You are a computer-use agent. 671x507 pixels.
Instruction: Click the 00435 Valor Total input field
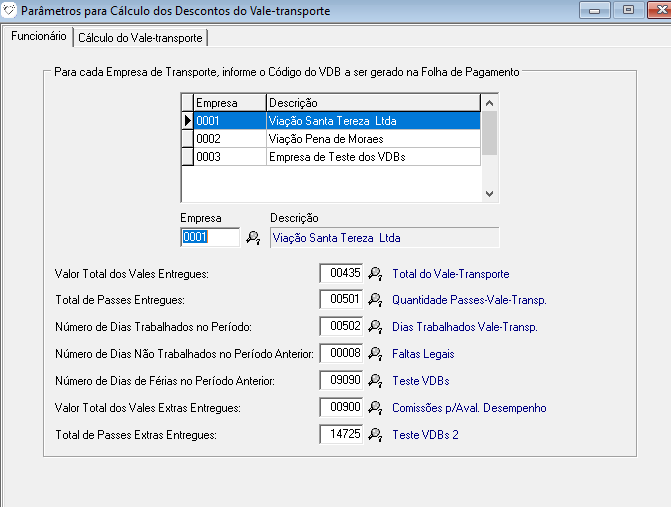pyautogui.click(x=341, y=273)
